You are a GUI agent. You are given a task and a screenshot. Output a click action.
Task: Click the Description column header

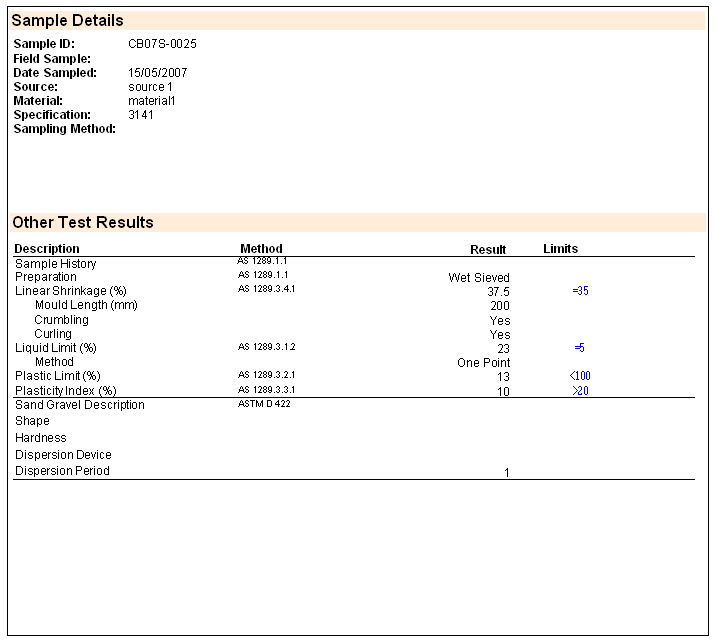[x=47, y=249]
